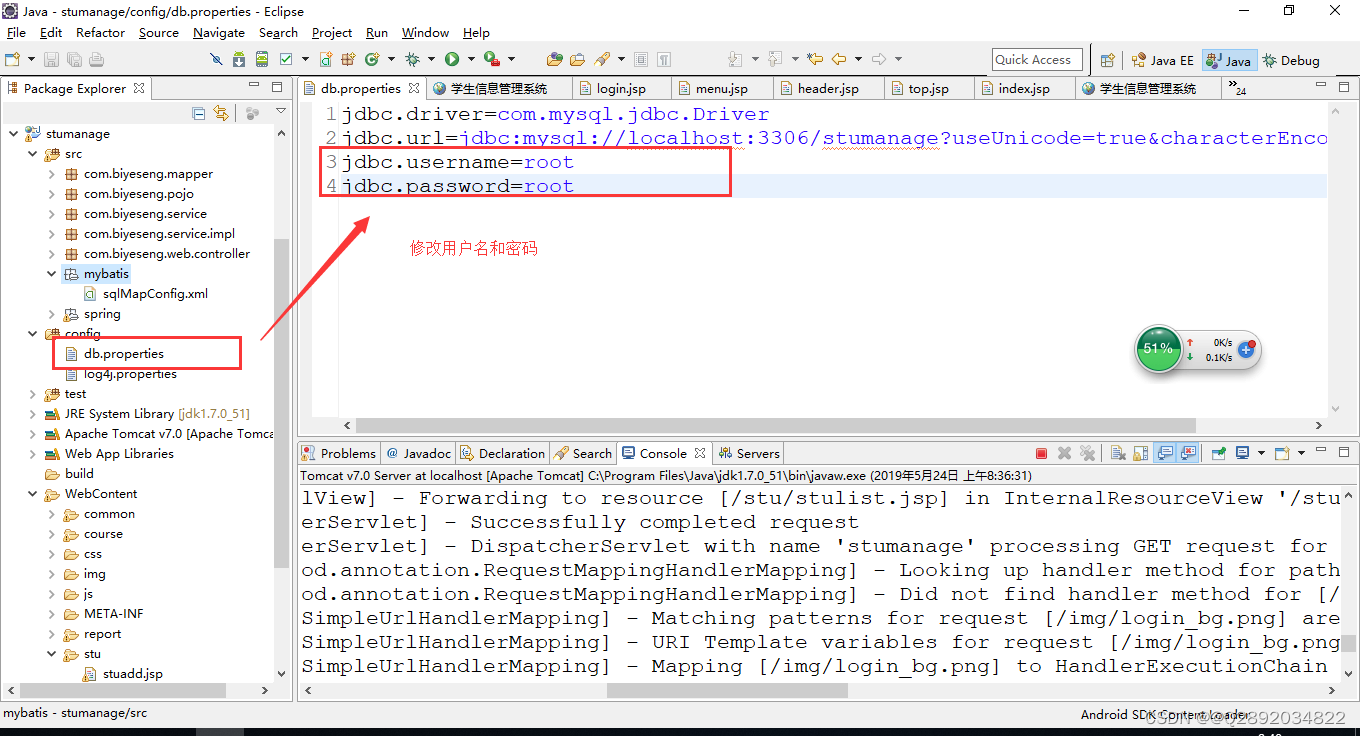
Task: Collapse the mybatis source folder
Action: [51, 273]
